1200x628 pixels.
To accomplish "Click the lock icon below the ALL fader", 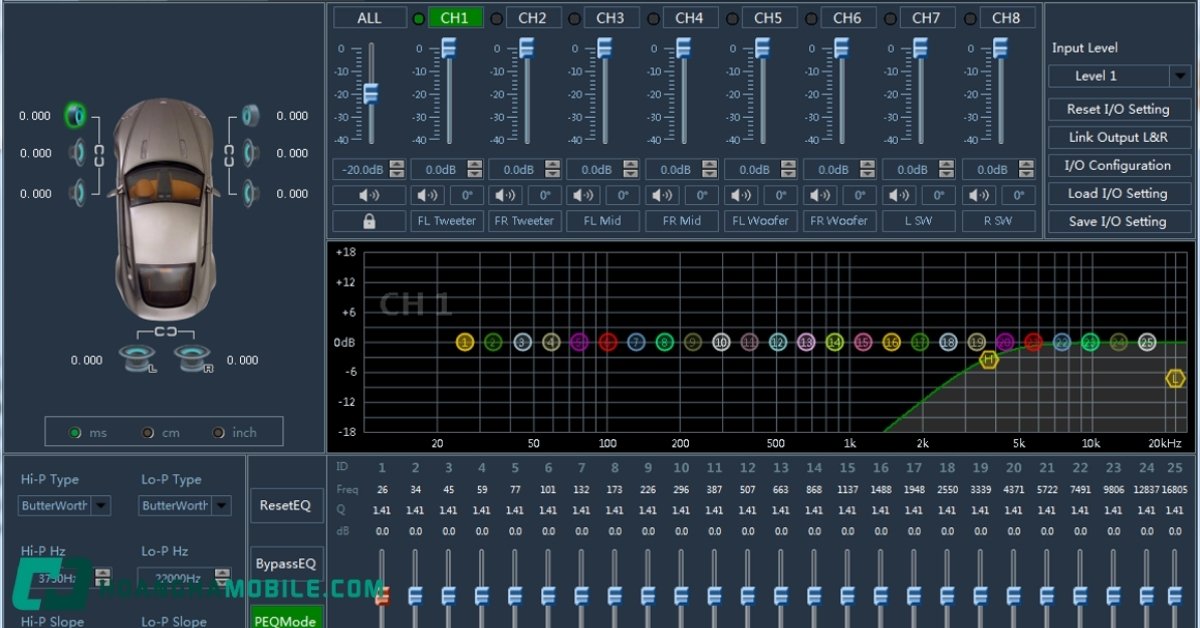I will 369,220.
